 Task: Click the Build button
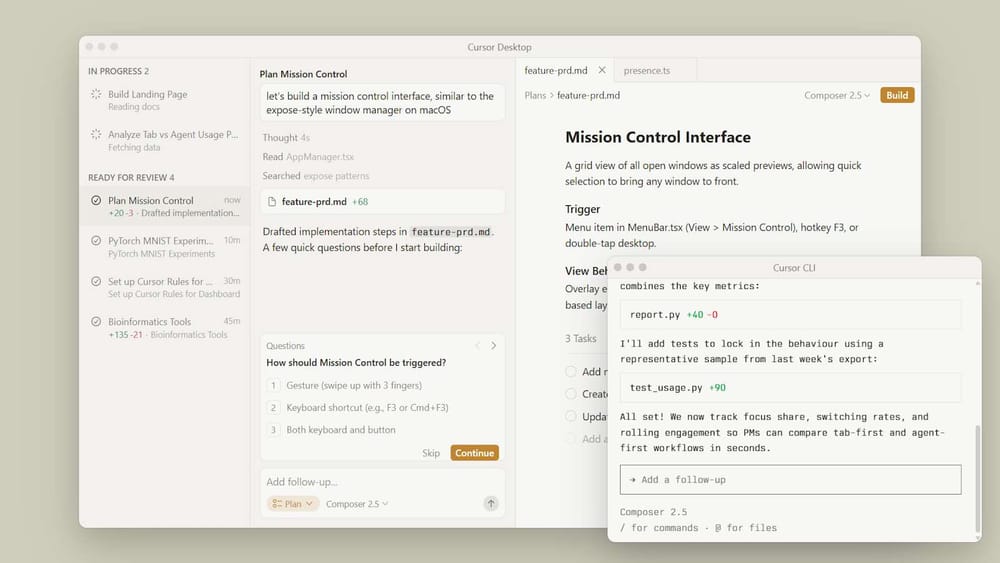coord(897,95)
